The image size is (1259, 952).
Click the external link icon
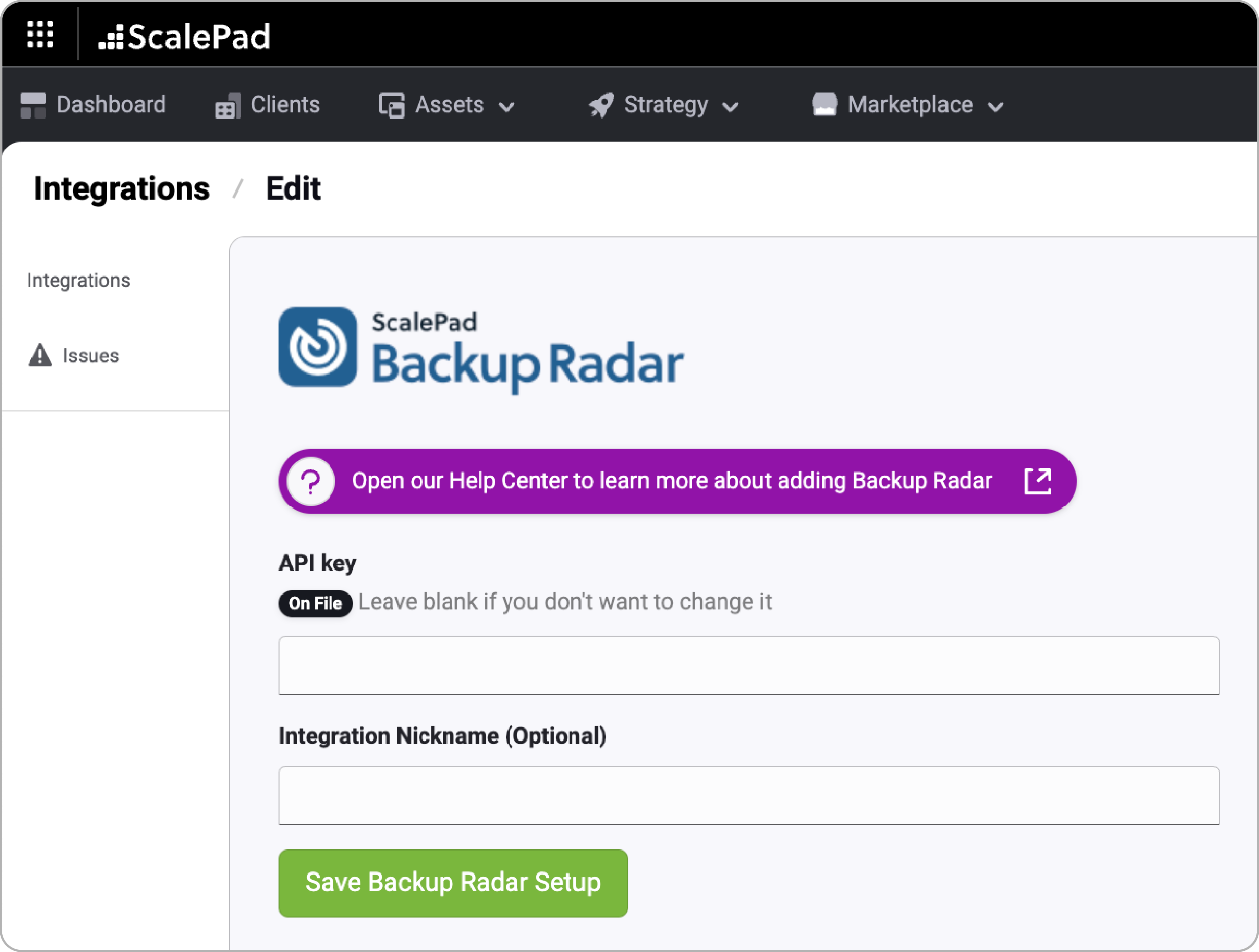(x=1038, y=481)
